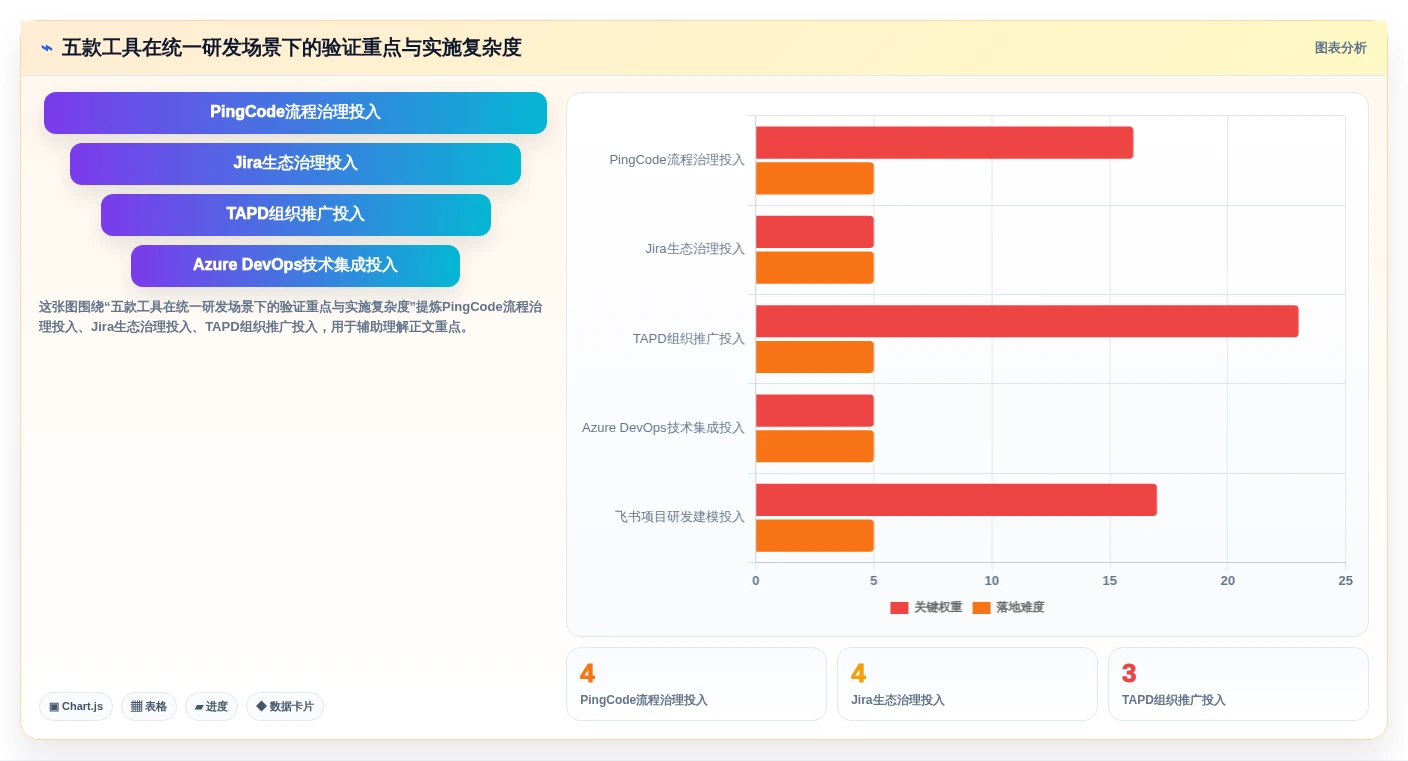
Task: Click the 进度 tag chip
Action: [x=211, y=706]
